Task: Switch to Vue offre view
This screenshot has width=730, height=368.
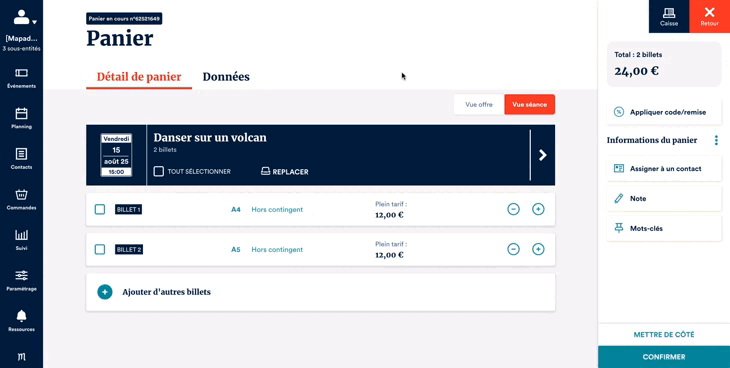Action: tap(479, 105)
